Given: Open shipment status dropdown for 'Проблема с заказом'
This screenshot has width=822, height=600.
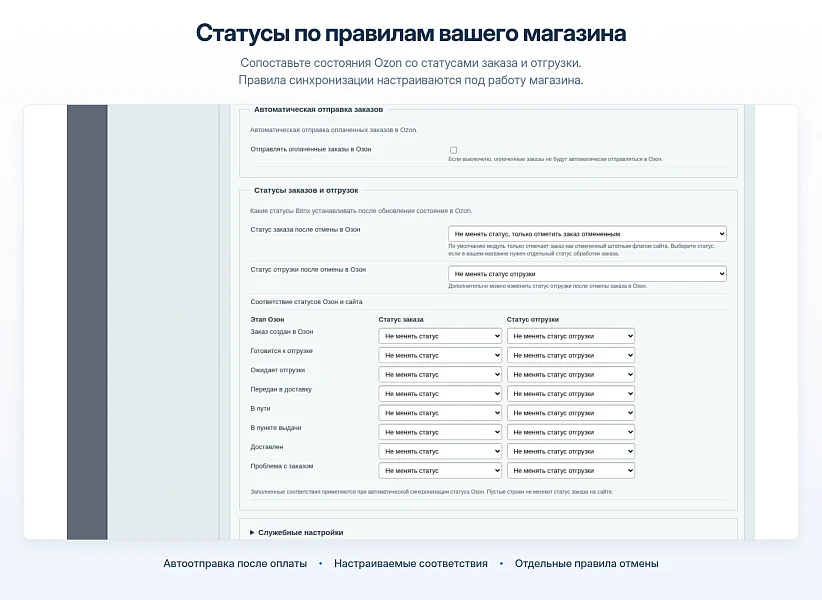Looking at the screenshot, I should pos(571,471).
